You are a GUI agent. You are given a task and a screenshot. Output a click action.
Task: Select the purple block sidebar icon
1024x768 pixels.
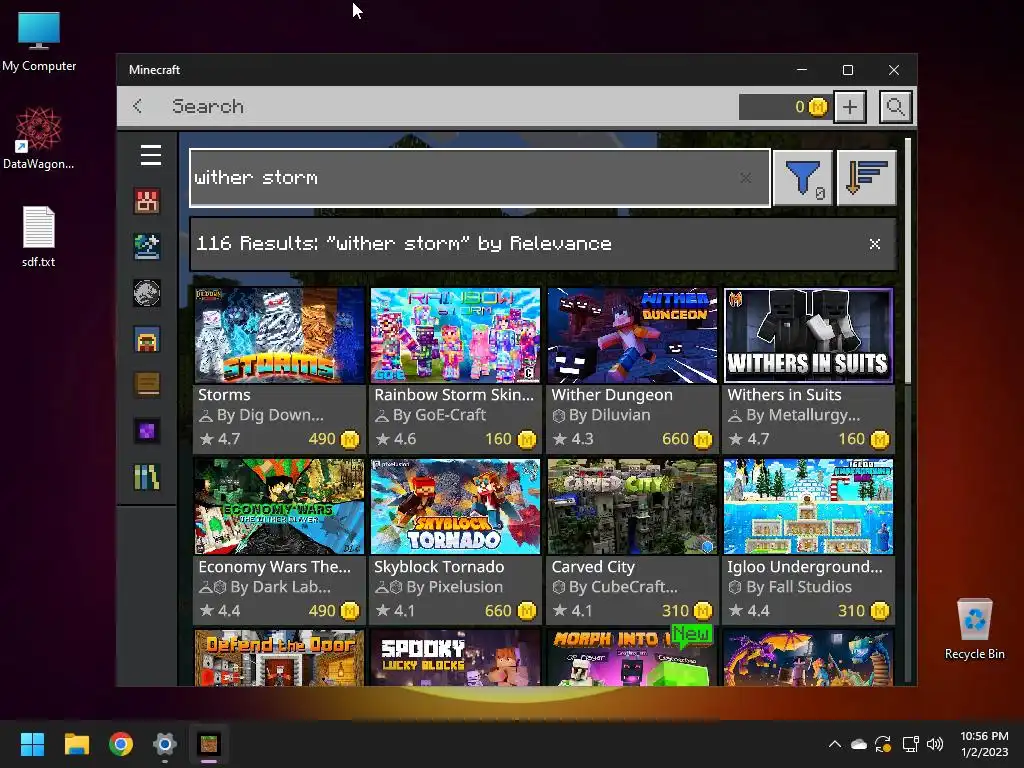147,431
